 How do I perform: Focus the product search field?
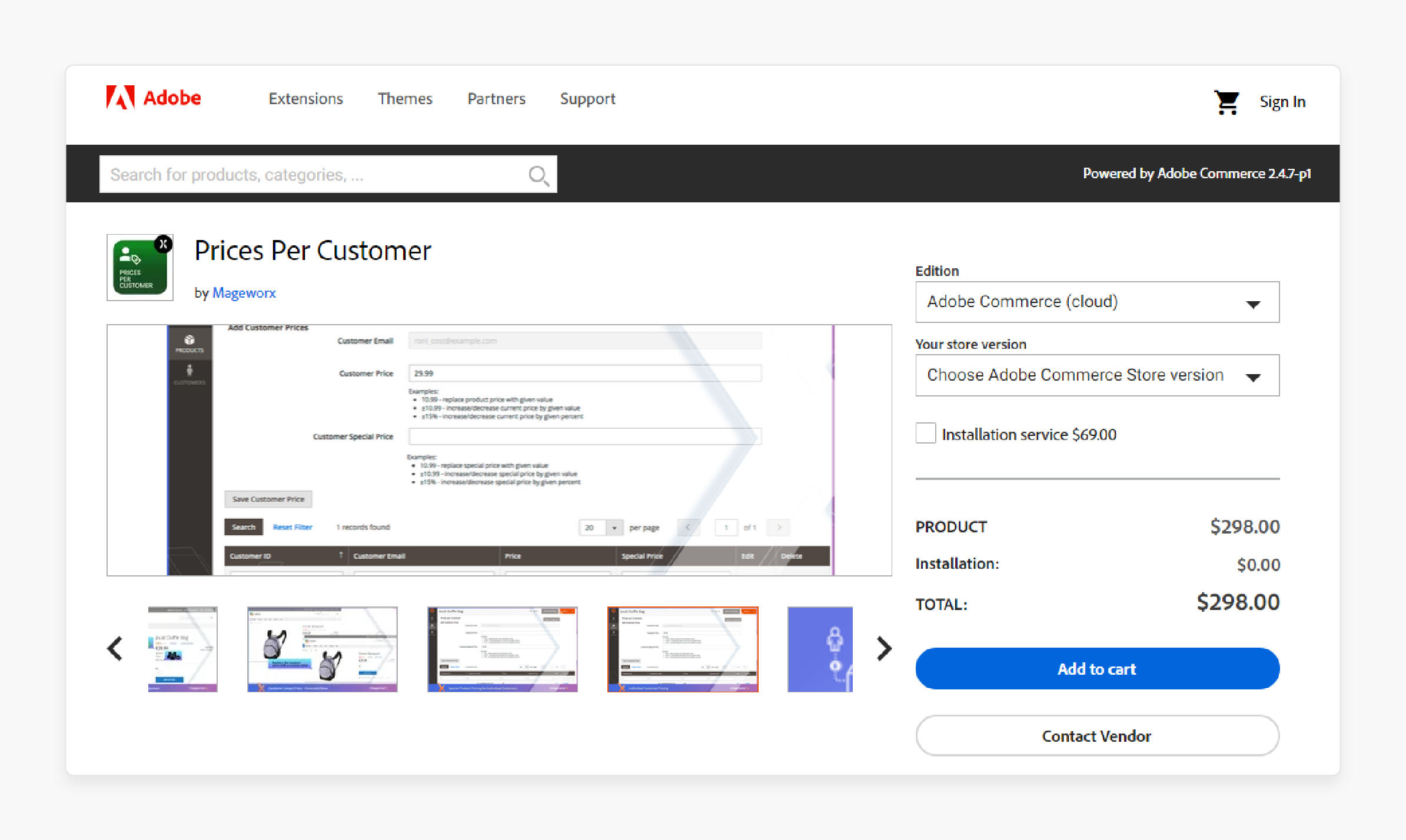[x=328, y=174]
